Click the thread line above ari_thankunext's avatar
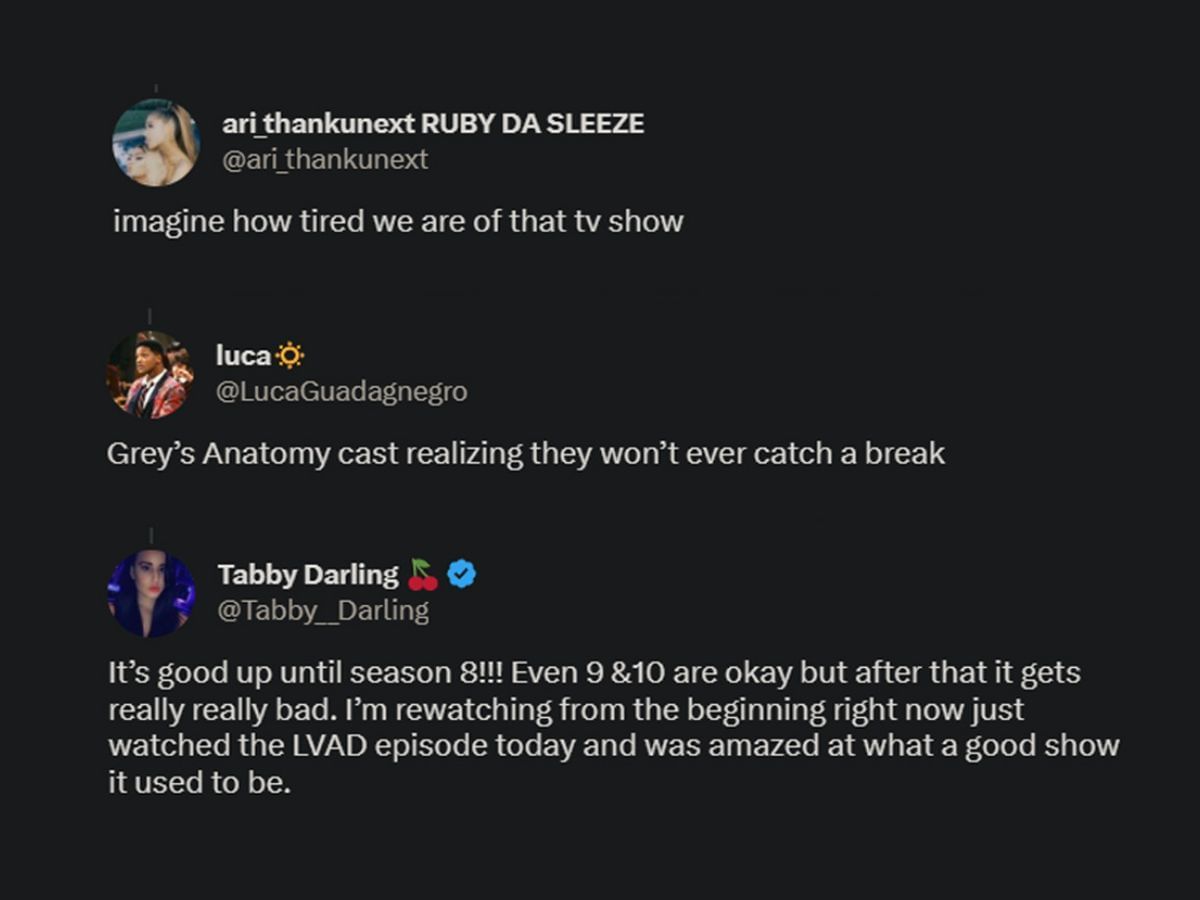Image resolution: width=1200 pixels, height=900 pixels. coord(155,91)
